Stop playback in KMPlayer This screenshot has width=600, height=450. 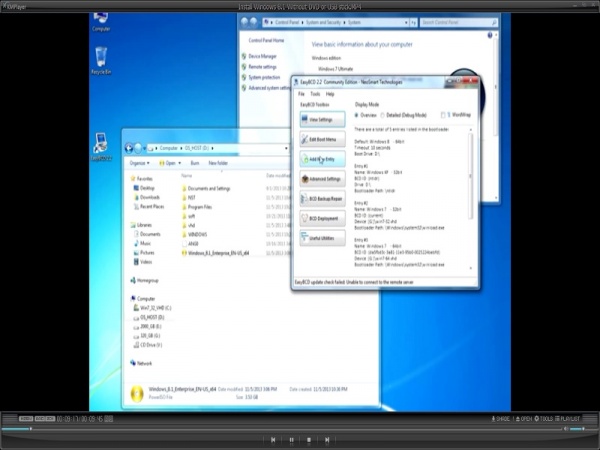tap(309, 440)
